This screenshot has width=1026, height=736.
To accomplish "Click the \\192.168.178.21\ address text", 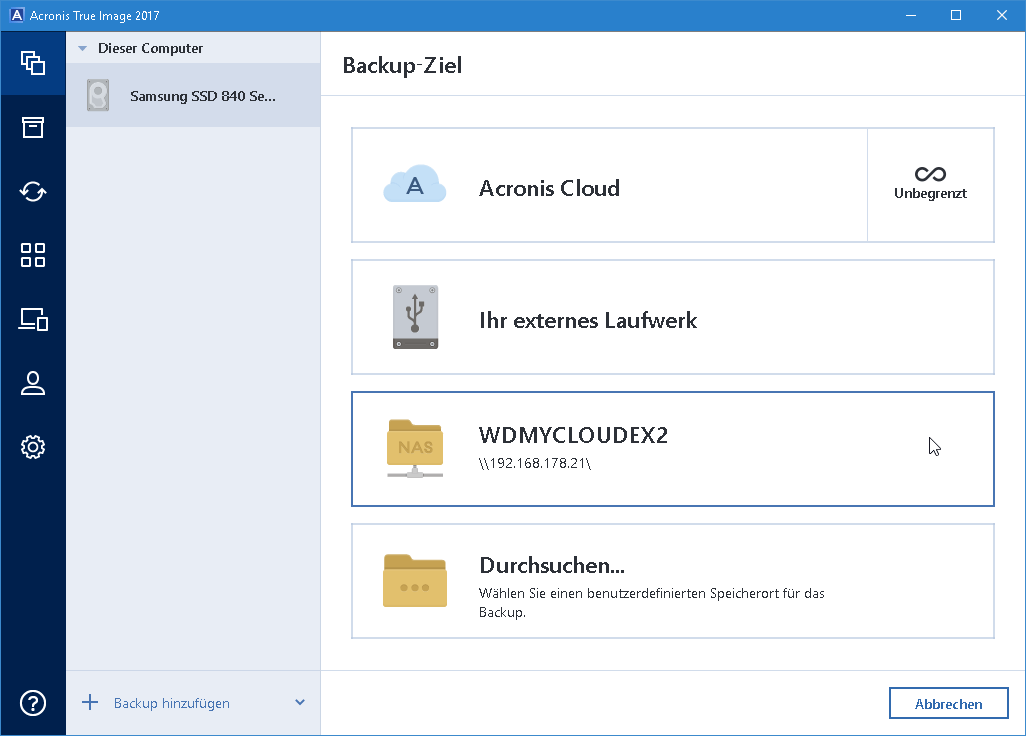I will tap(535, 463).
